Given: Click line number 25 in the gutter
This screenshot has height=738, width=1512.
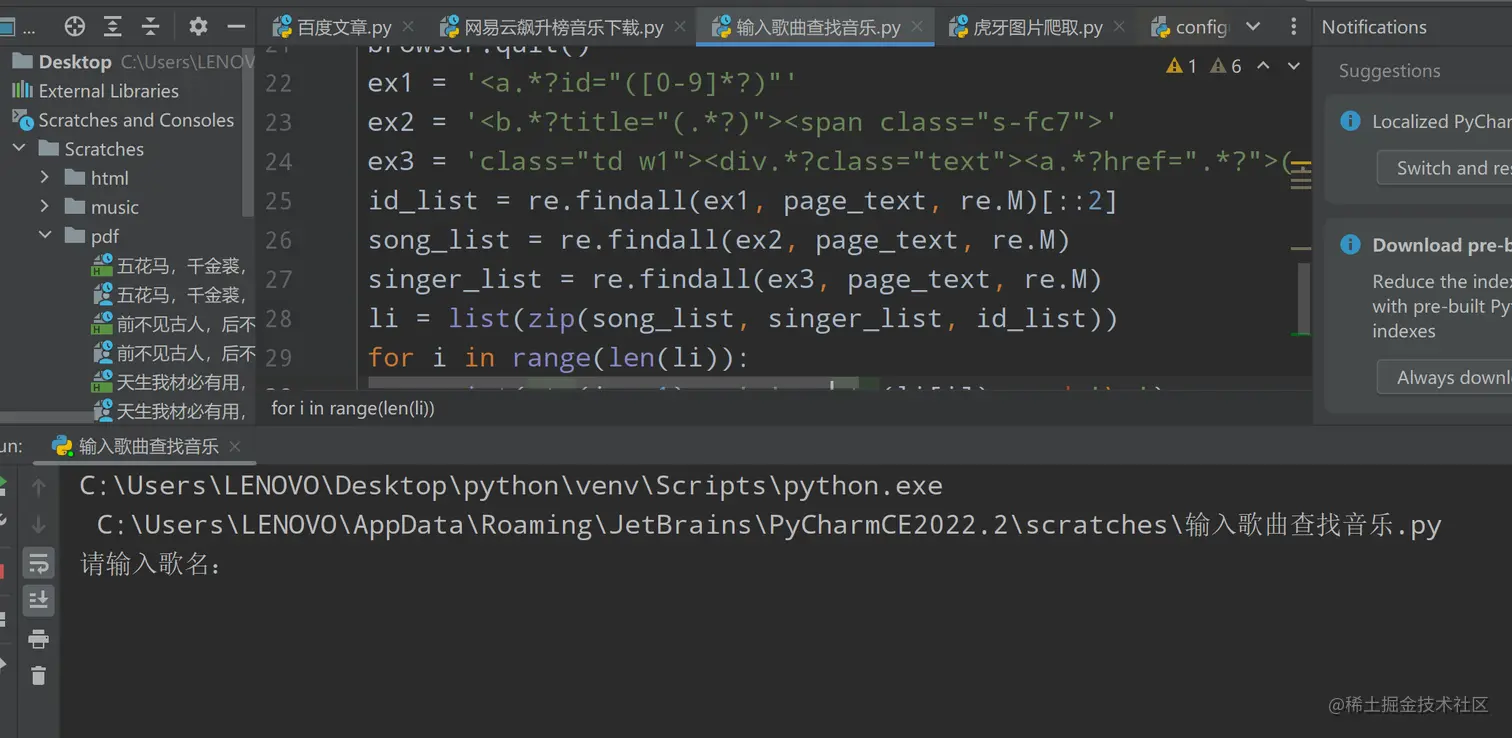Looking at the screenshot, I should coord(278,201).
